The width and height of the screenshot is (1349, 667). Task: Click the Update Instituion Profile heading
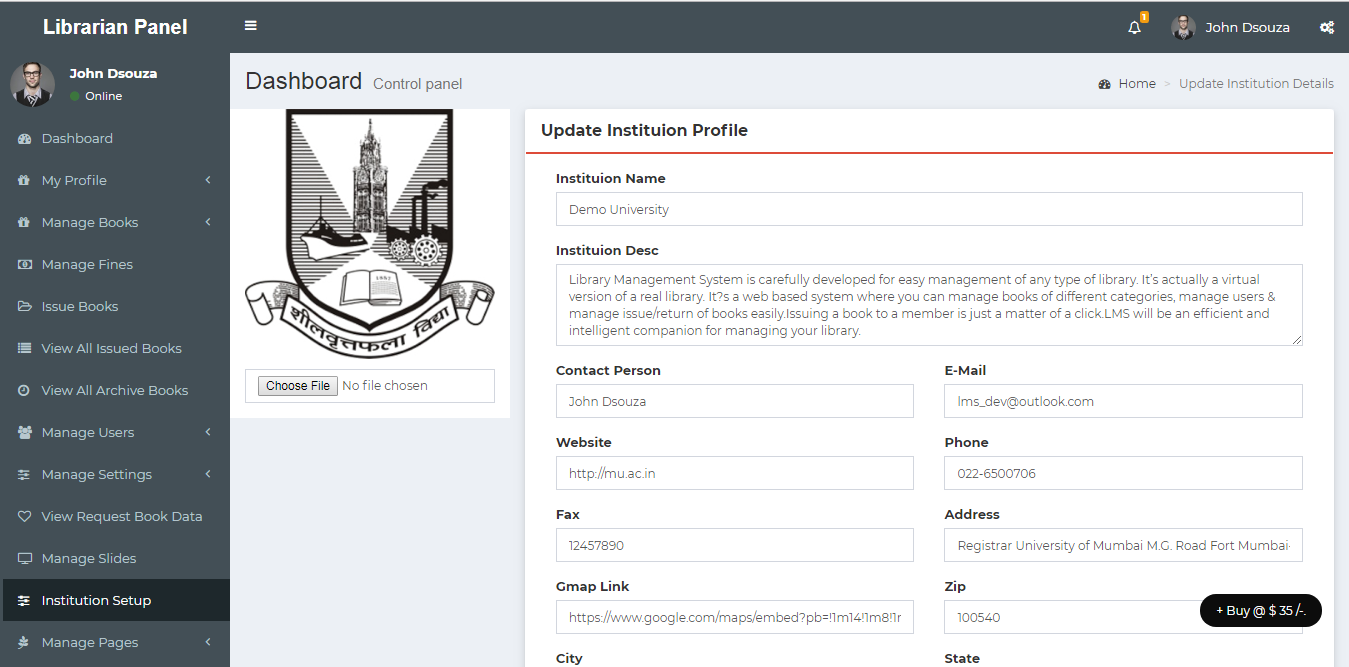(x=644, y=130)
